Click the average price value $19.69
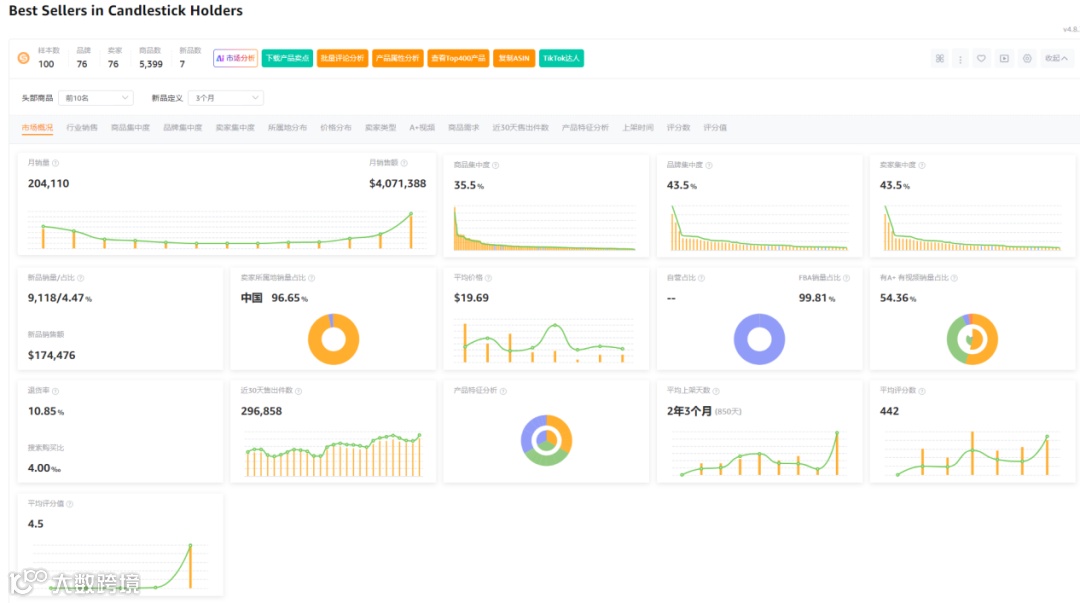 471,298
